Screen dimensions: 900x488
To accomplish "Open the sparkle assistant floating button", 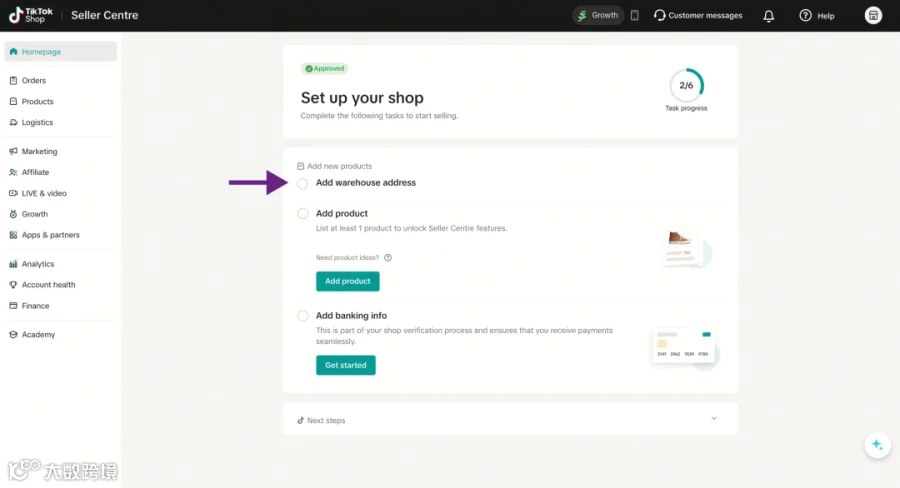I will 877,445.
